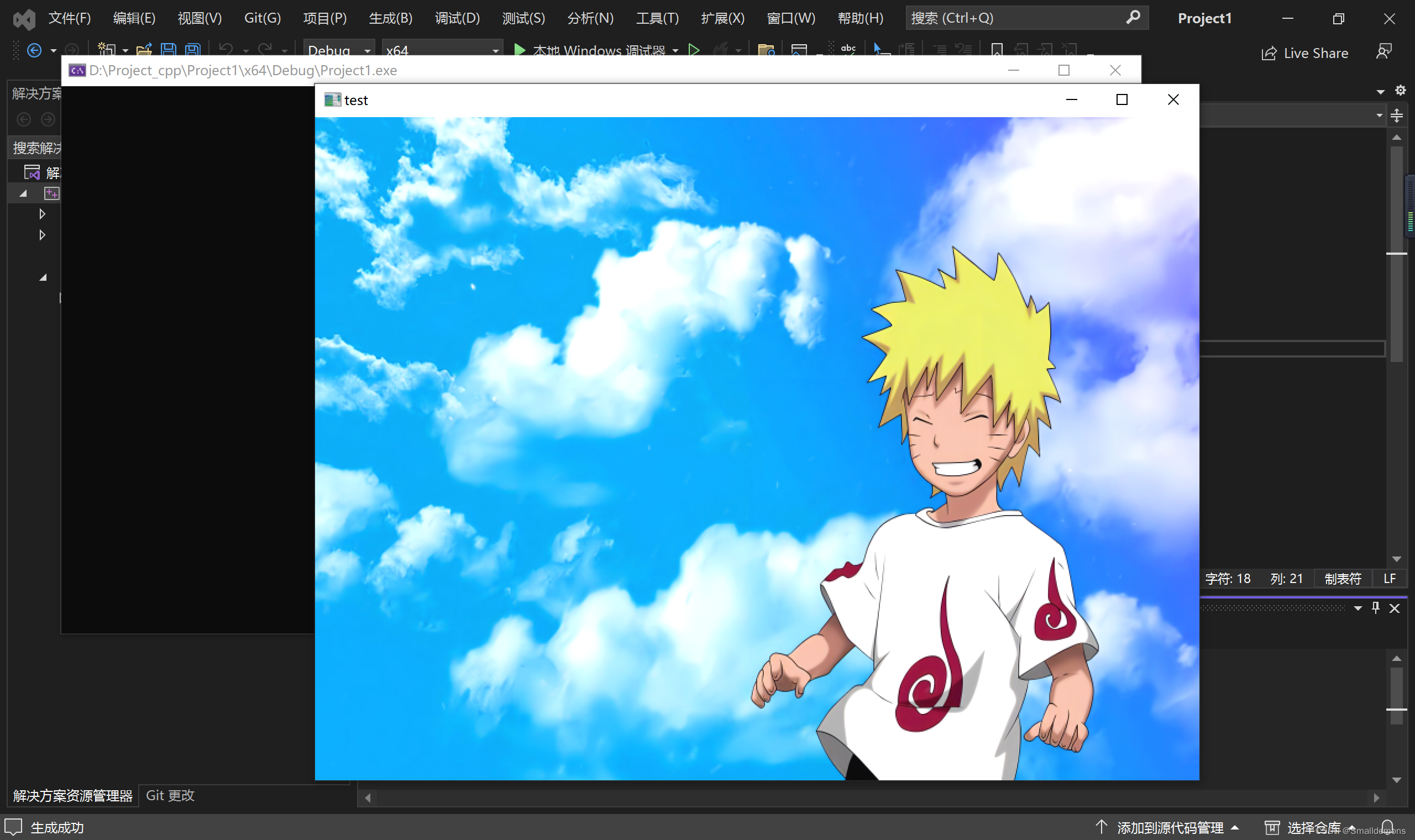
Task: Click 添加到源代码管理 in status bar
Action: (1170, 827)
